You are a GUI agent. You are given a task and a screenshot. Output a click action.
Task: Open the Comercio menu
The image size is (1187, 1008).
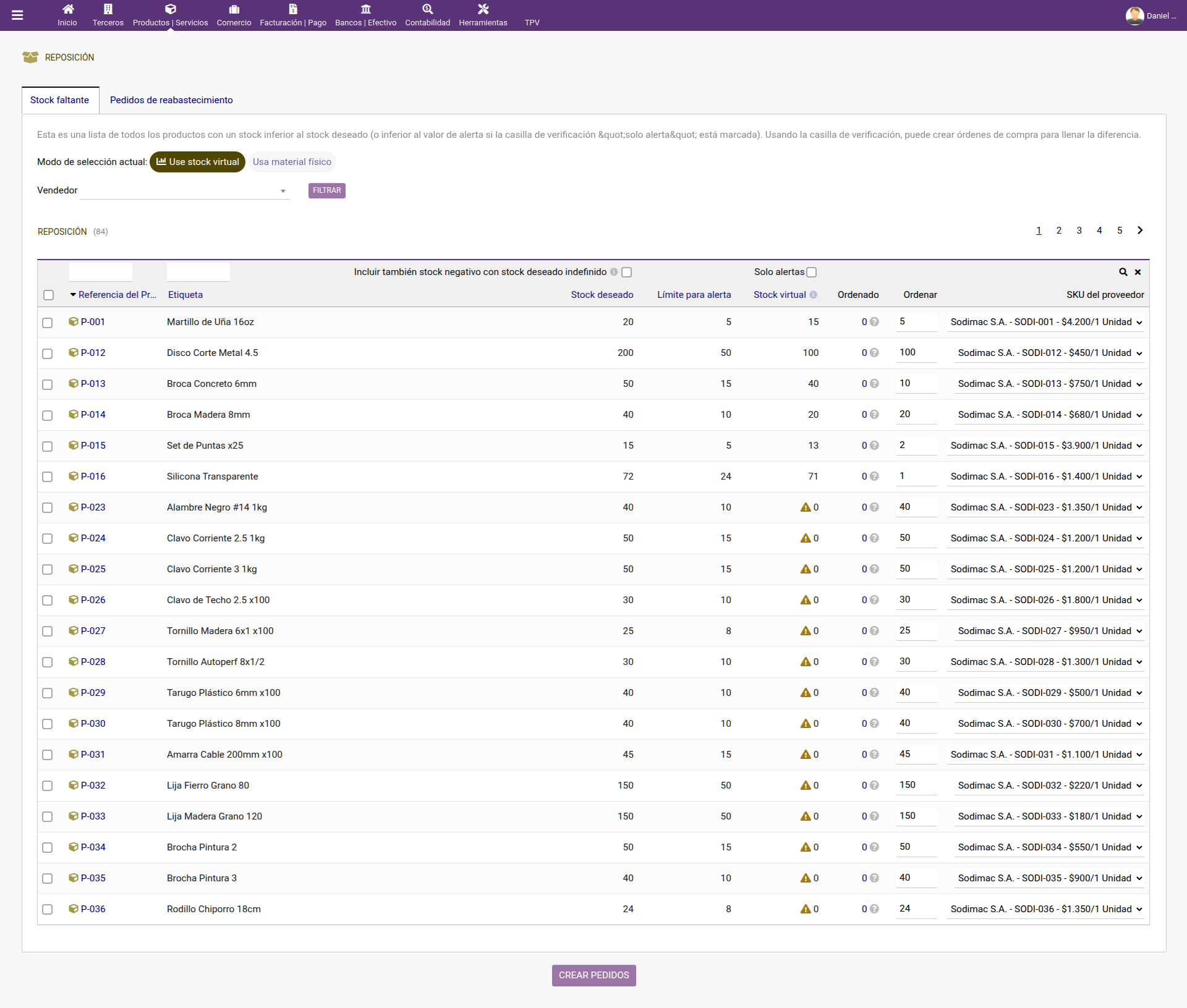click(x=234, y=15)
